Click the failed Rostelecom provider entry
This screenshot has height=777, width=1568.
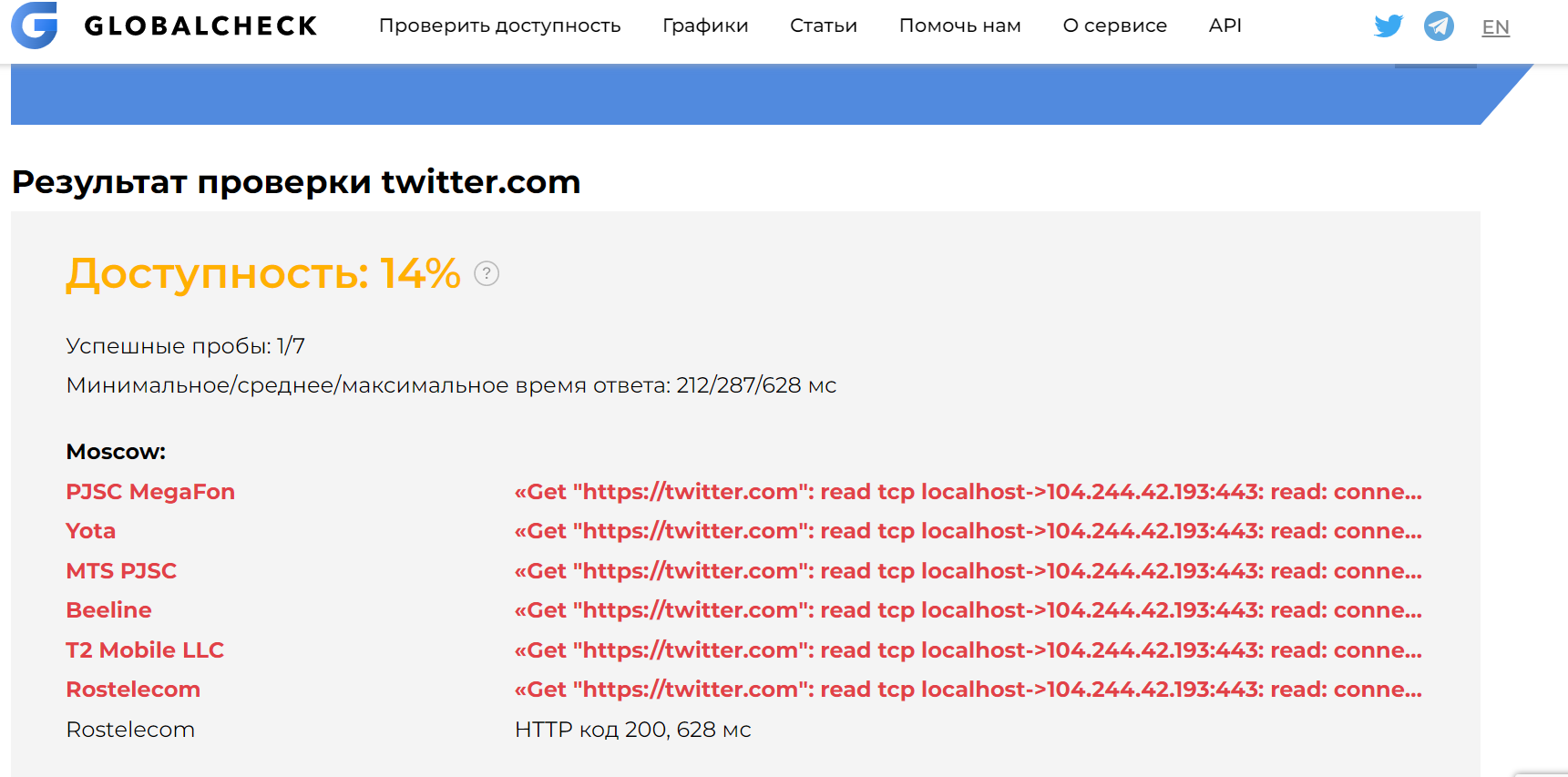tap(132, 689)
